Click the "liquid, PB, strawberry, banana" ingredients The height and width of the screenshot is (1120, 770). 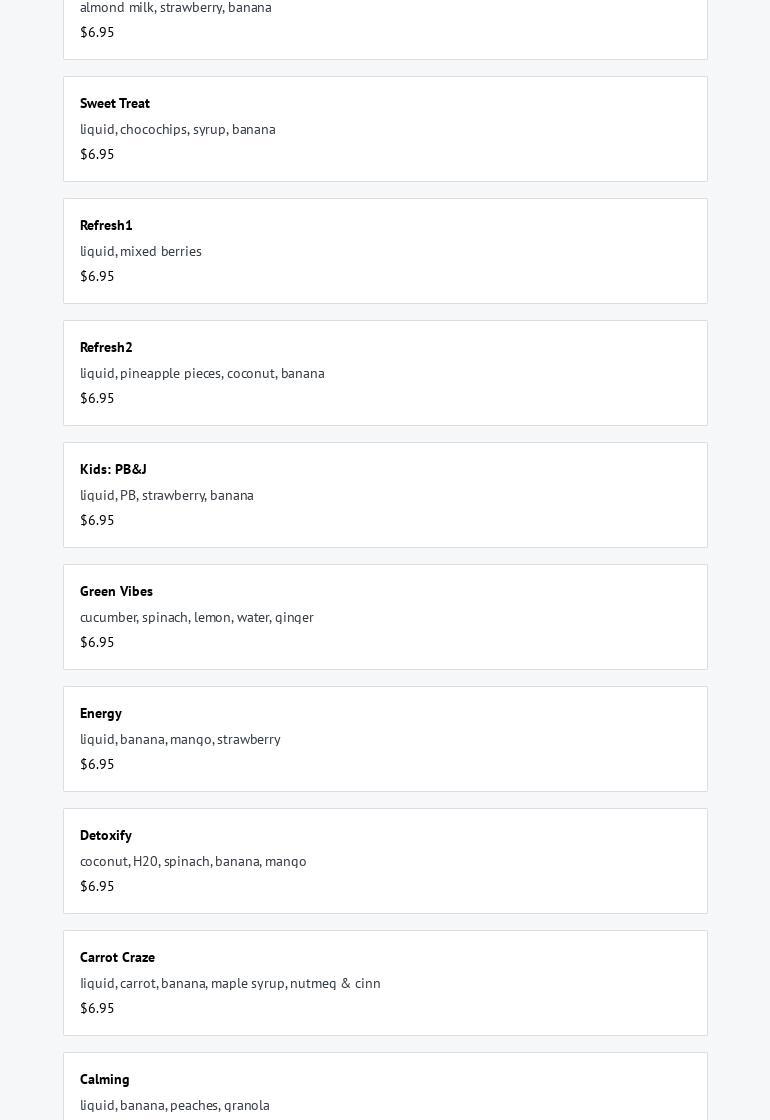[x=167, y=495]
